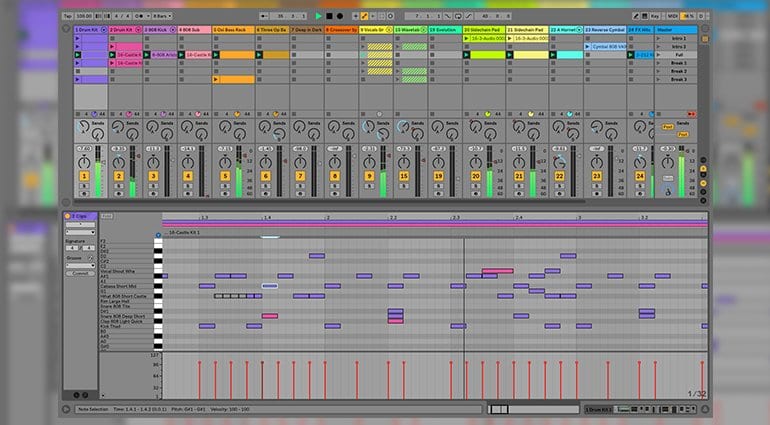The height and width of the screenshot is (425, 770).
Task: Switch on MIDI Map Mode
Action: (x=672, y=16)
